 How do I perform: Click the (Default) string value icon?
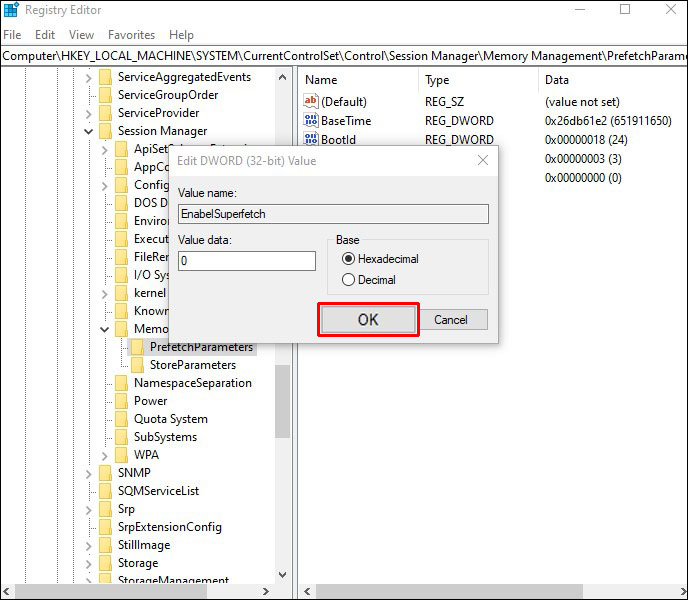point(311,101)
